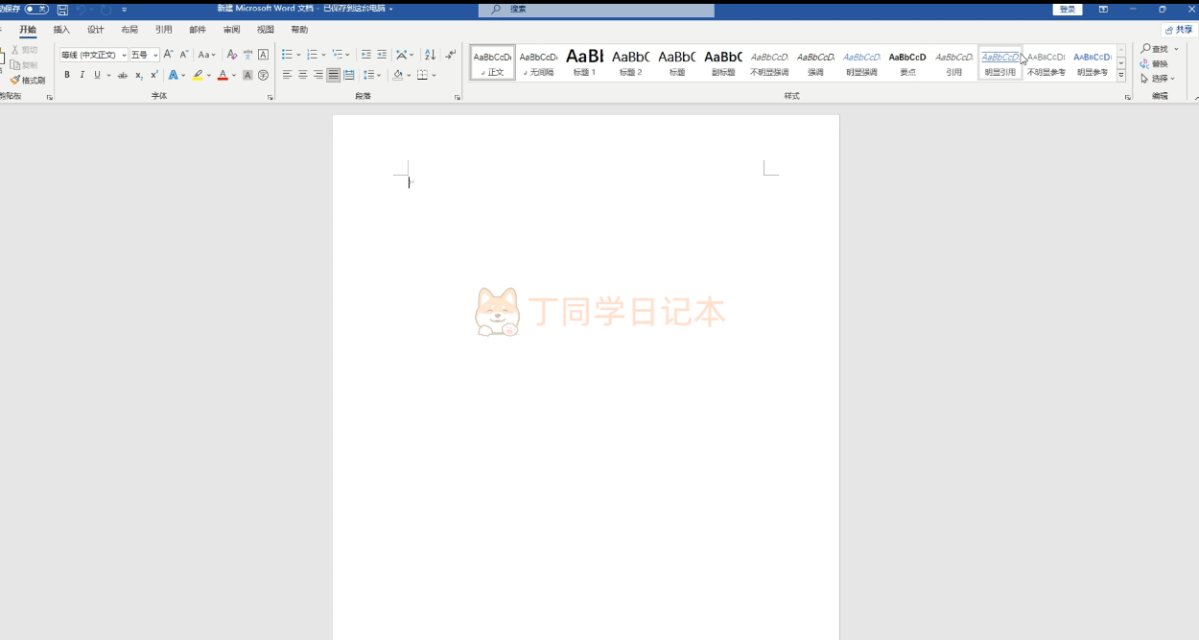Image resolution: width=1199 pixels, height=640 pixels.
Task: Open the font name dropdown
Action: (x=124, y=55)
